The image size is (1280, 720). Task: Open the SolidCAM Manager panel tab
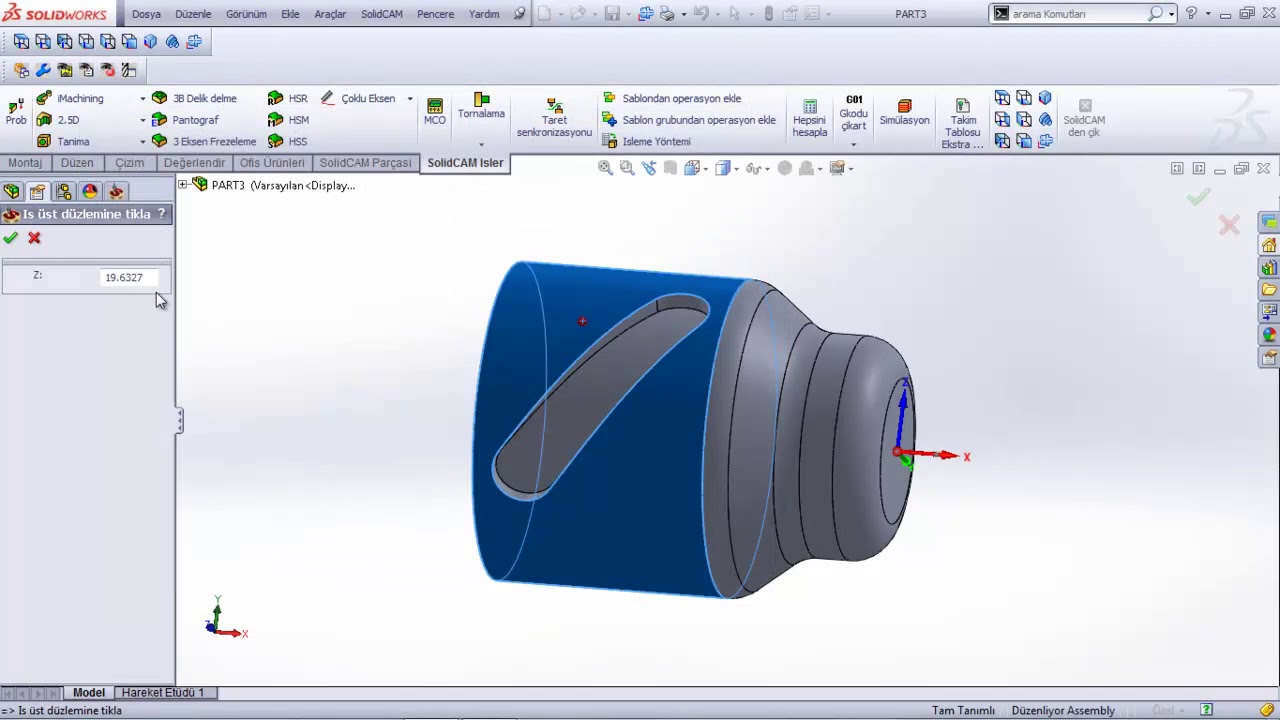[116, 191]
